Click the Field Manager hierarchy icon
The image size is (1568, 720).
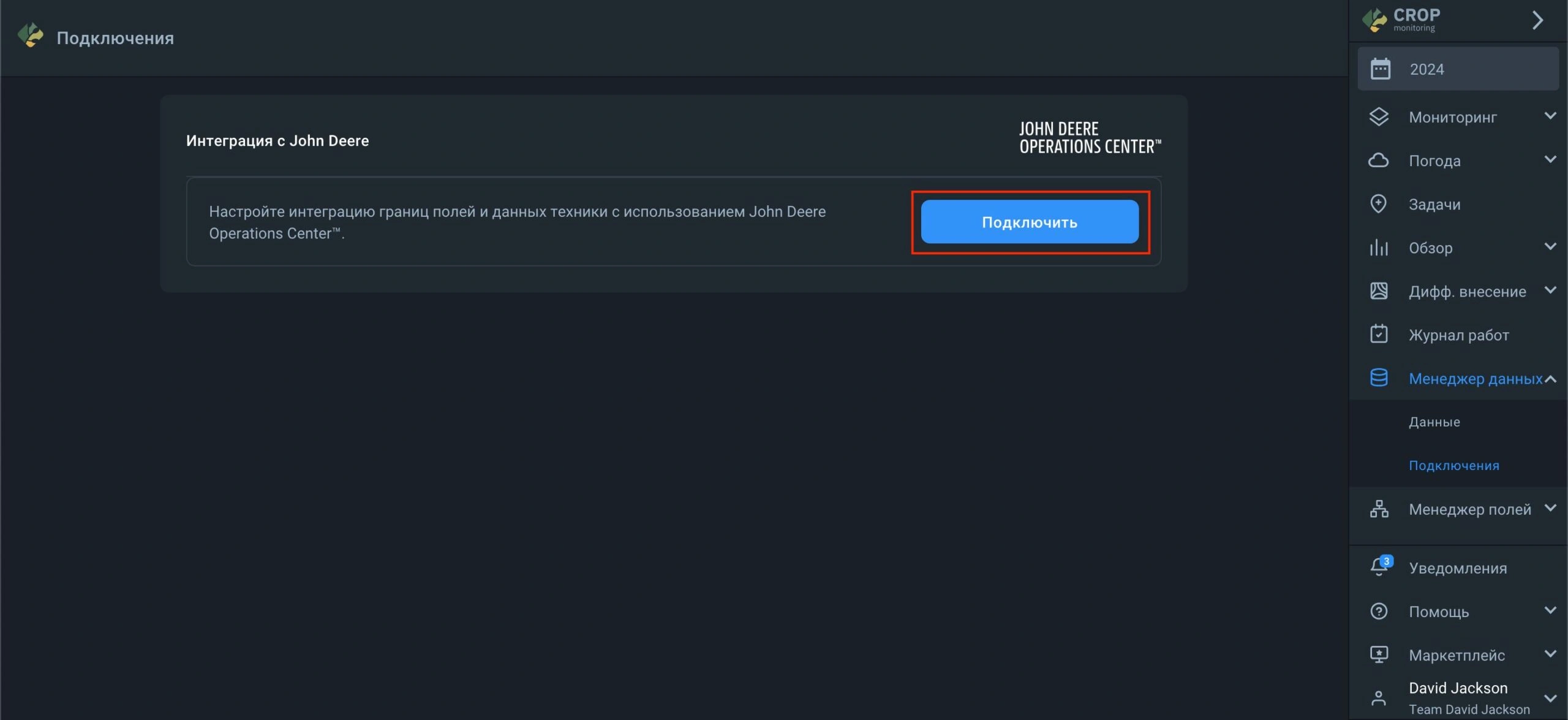point(1378,509)
